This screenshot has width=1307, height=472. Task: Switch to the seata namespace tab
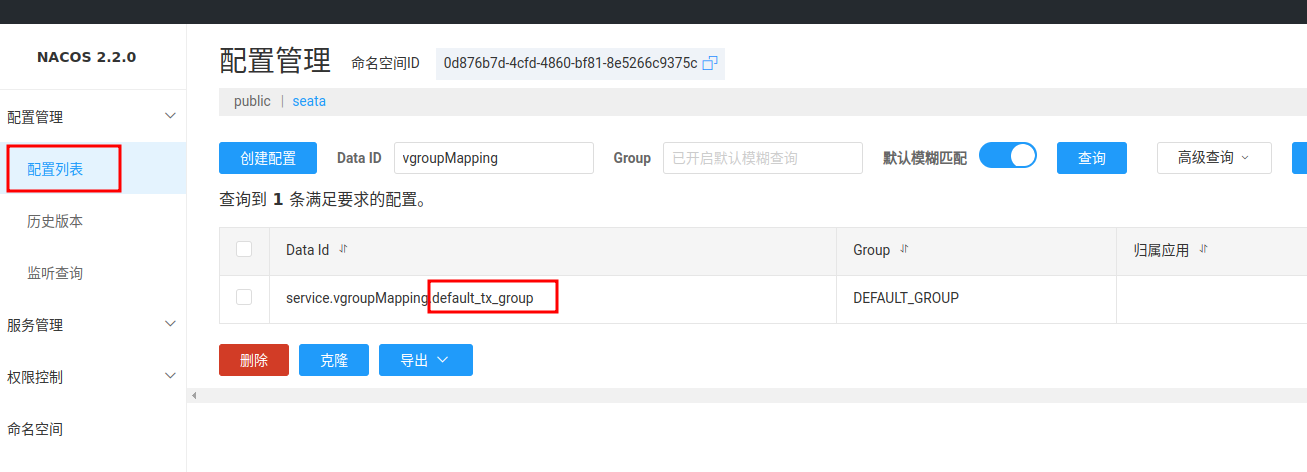(x=309, y=101)
